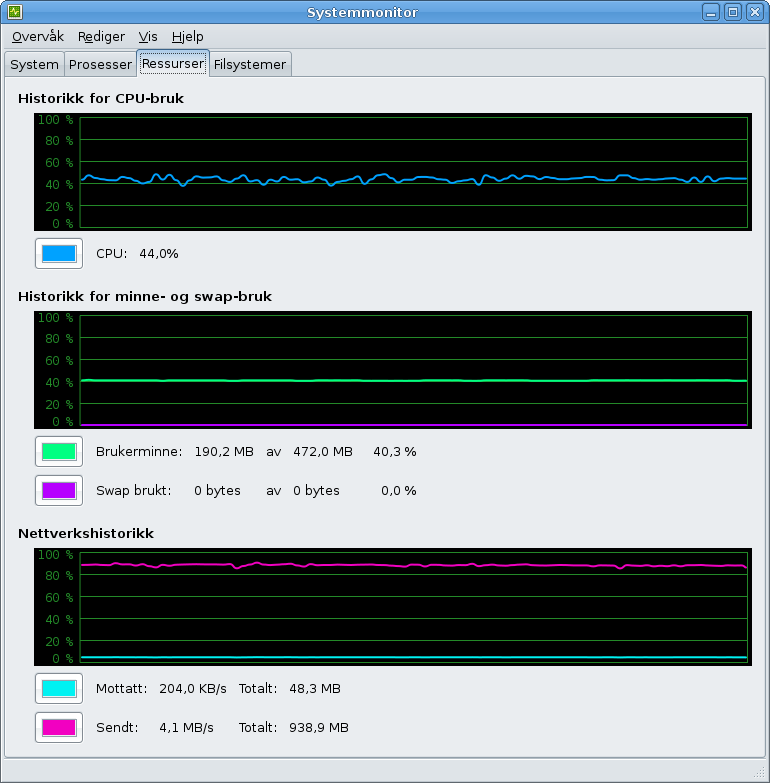
Task: Click the Nettverkshistorikk heading
Action: click(86, 533)
